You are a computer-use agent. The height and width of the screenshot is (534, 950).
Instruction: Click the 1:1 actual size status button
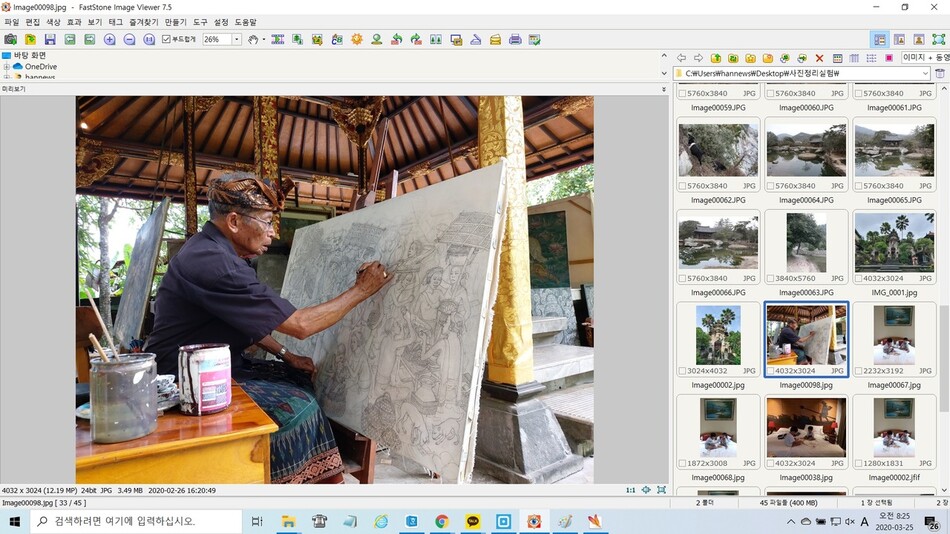[630, 490]
